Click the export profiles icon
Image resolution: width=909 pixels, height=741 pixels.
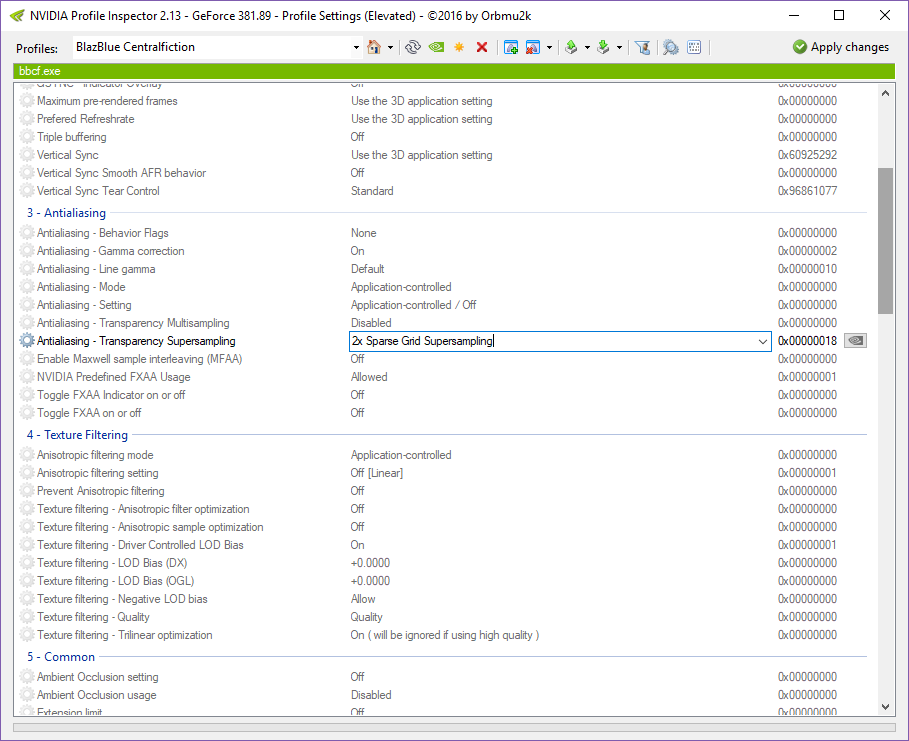coord(571,47)
